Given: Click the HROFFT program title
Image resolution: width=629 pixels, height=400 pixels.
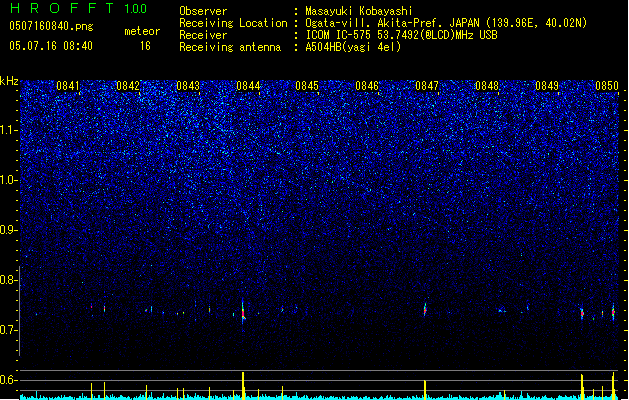Looking at the screenshot, I should point(62,8).
